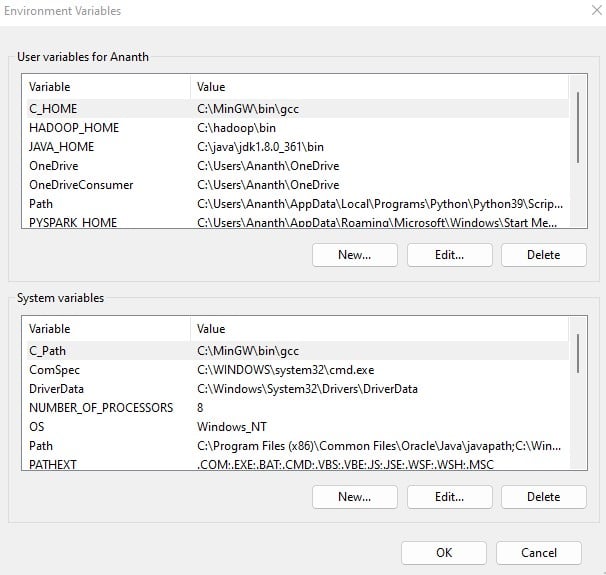
Task: Select the JAVA_HOME user variable
Action: [298, 146]
